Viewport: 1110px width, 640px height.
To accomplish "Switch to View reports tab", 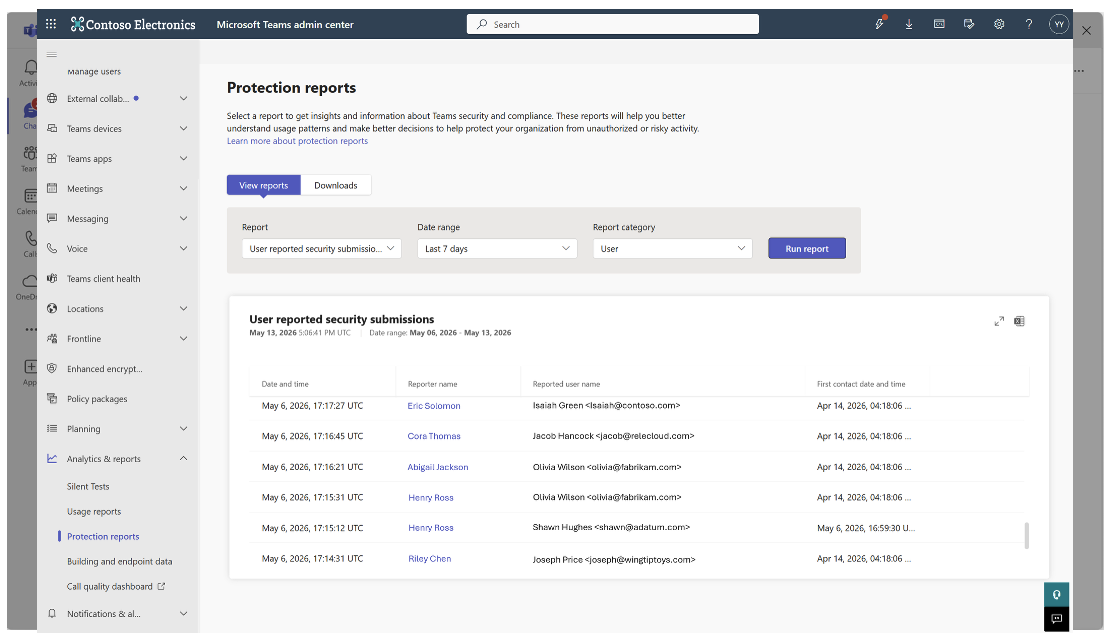I will tap(263, 185).
